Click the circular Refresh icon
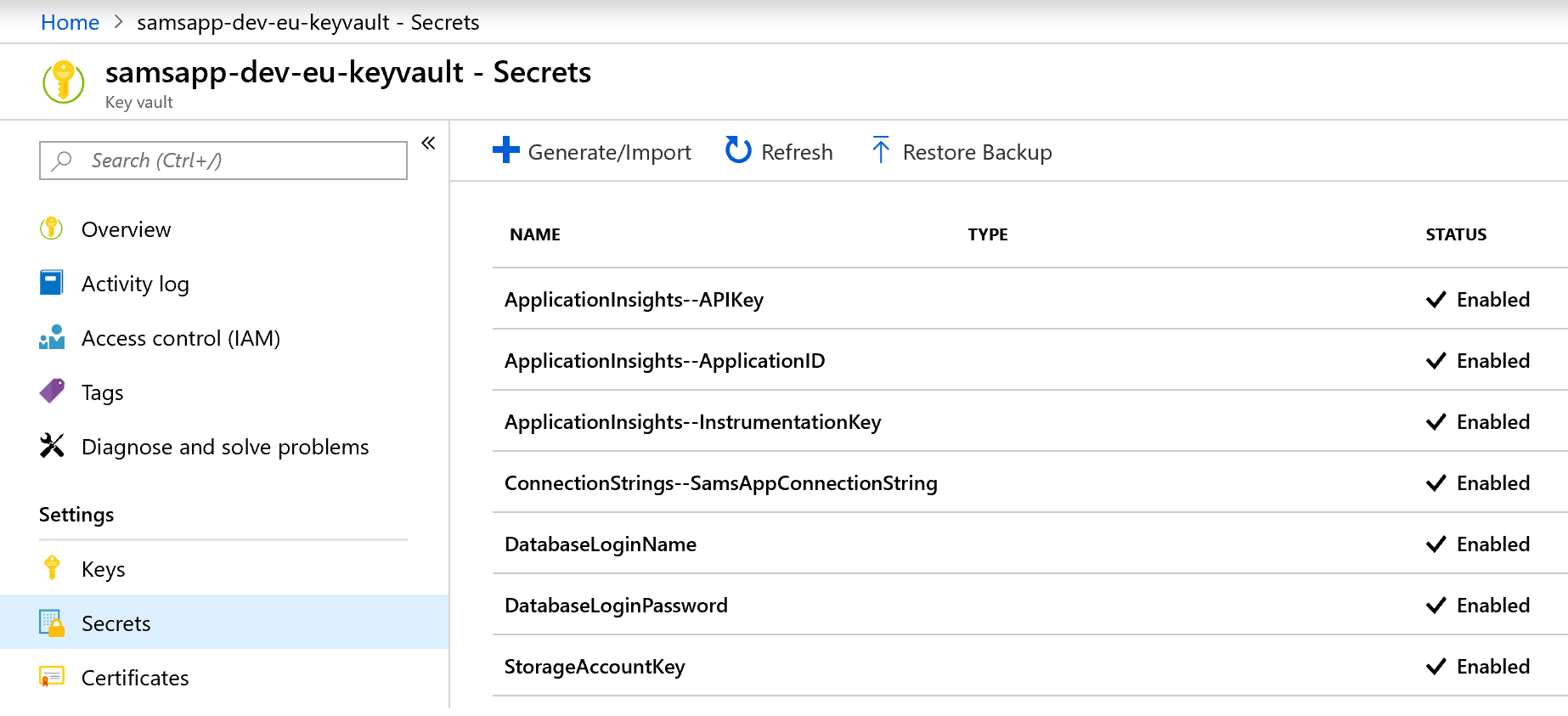This screenshot has width=1568, height=716. (x=738, y=150)
